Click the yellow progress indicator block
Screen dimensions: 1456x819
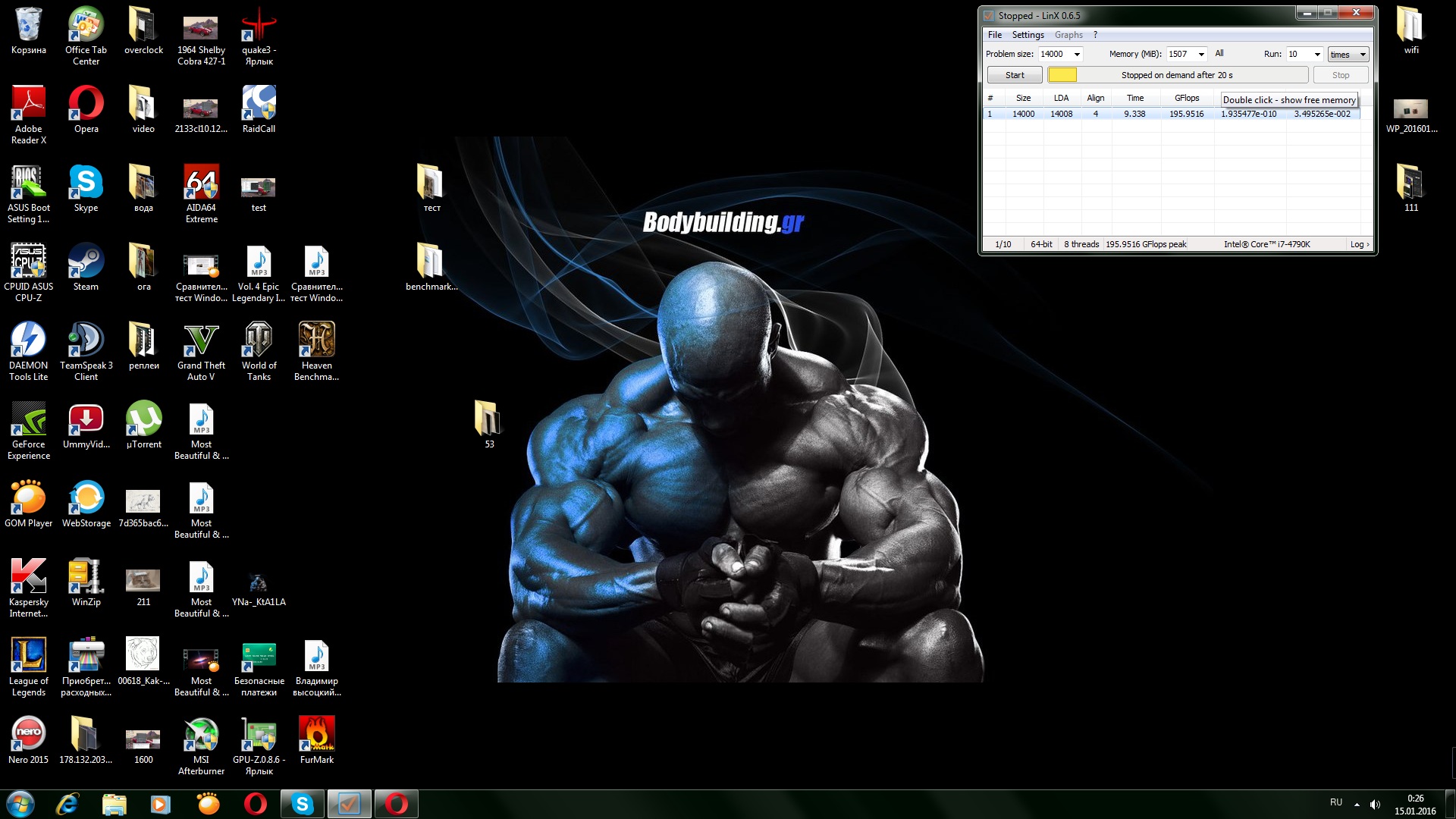[x=1062, y=75]
